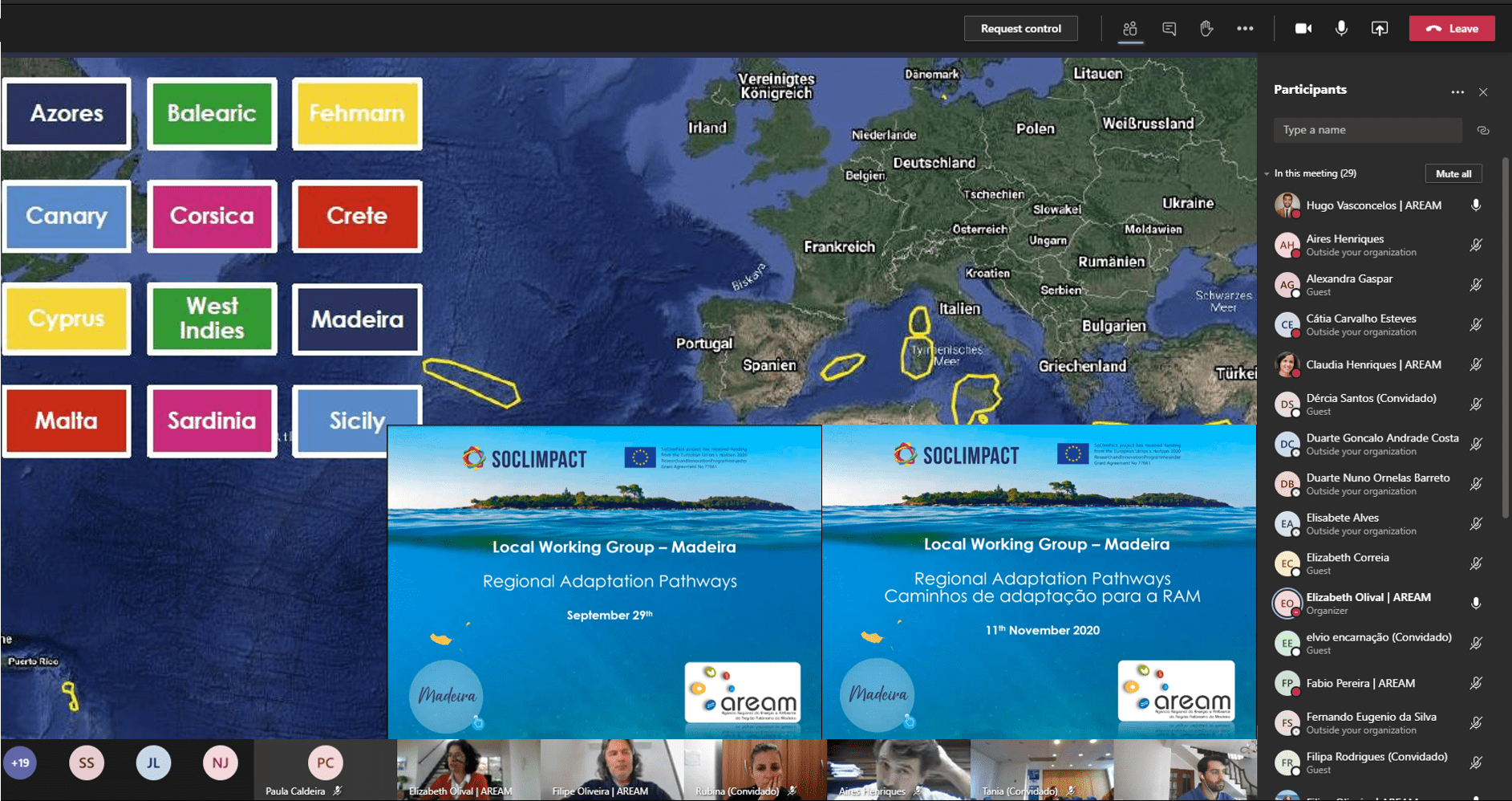Image resolution: width=1512 pixels, height=801 pixels.
Task: Select the Azores island tile
Action: (67, 114)
